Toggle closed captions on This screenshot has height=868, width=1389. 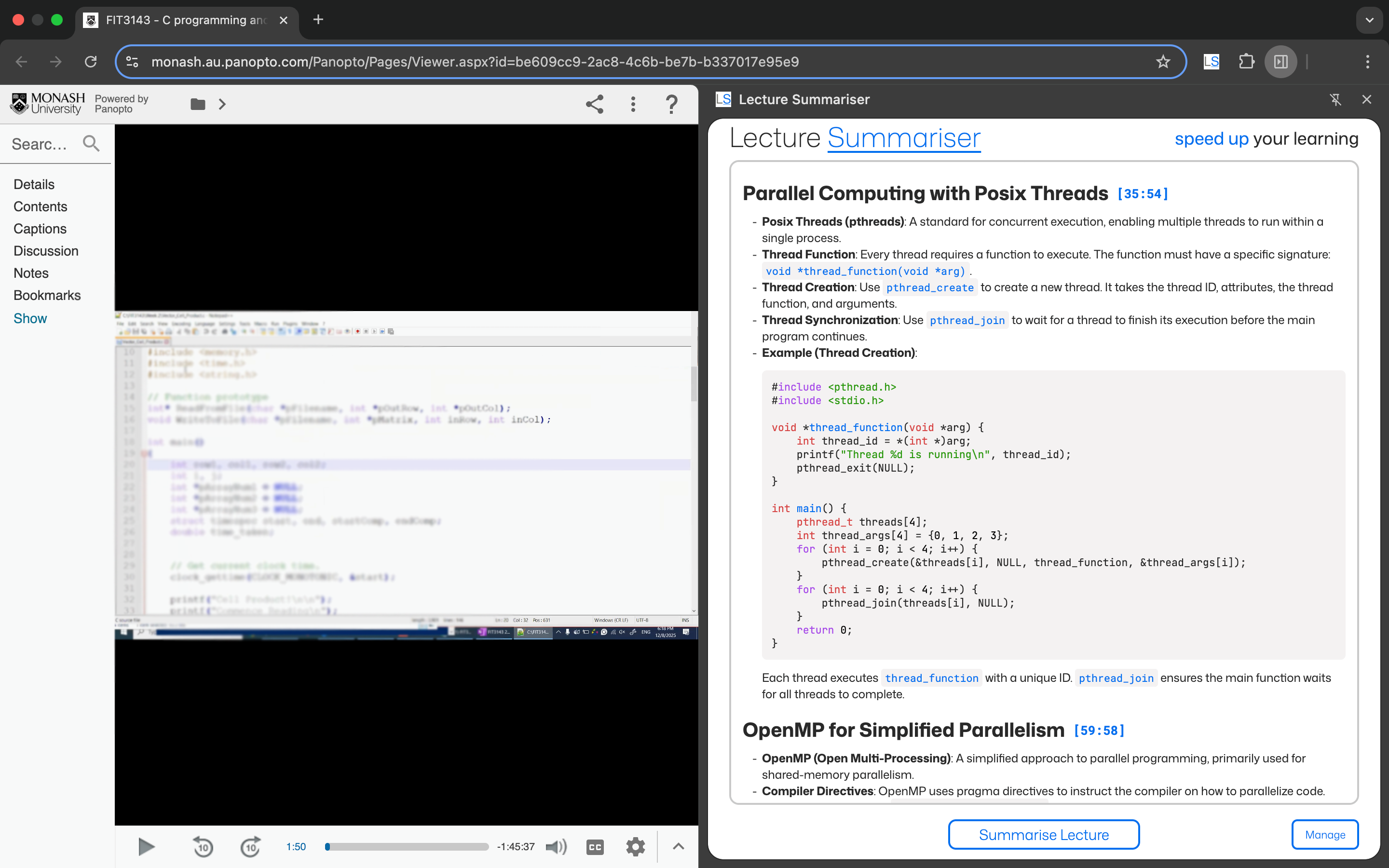tap(595, 846)
